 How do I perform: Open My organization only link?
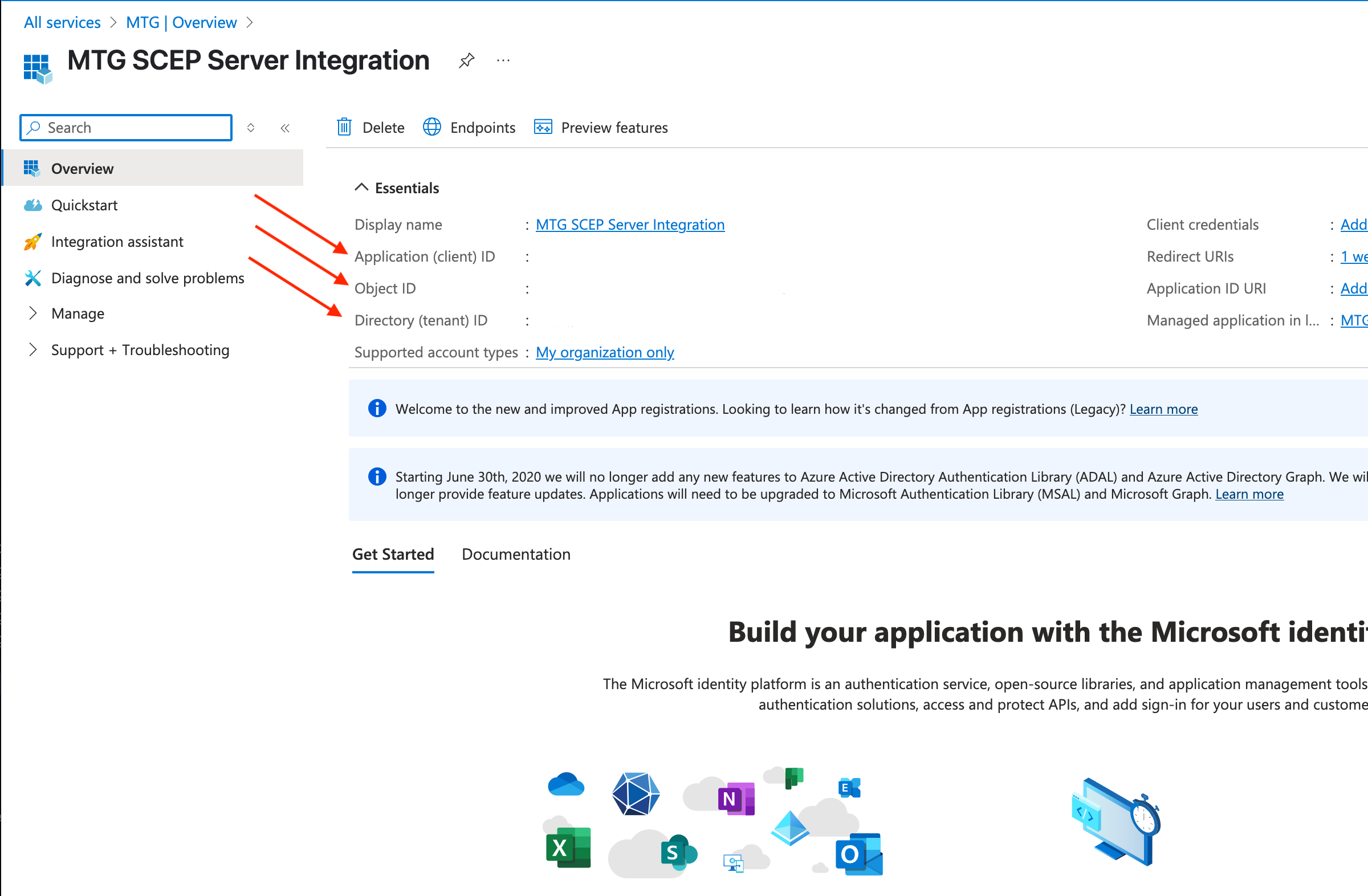coord(604,352)
